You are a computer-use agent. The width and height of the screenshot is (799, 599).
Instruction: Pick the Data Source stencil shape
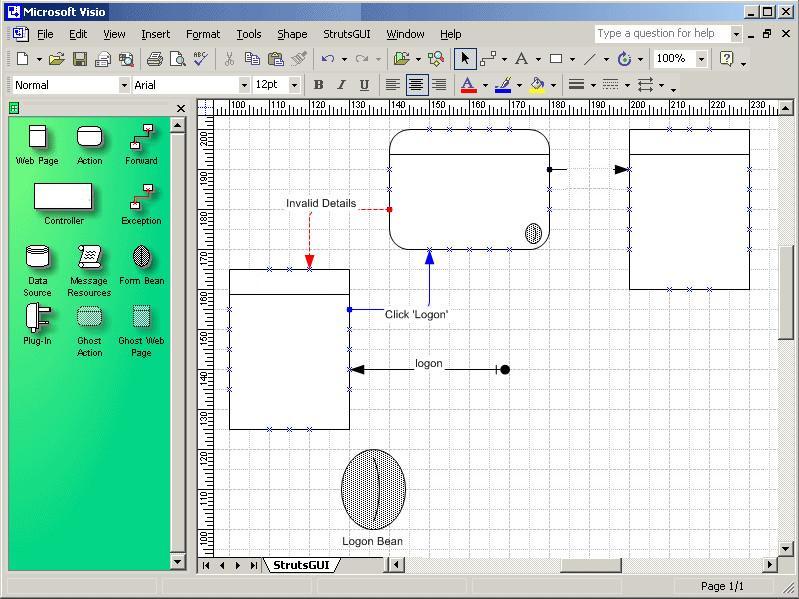[x=37, y=270]
